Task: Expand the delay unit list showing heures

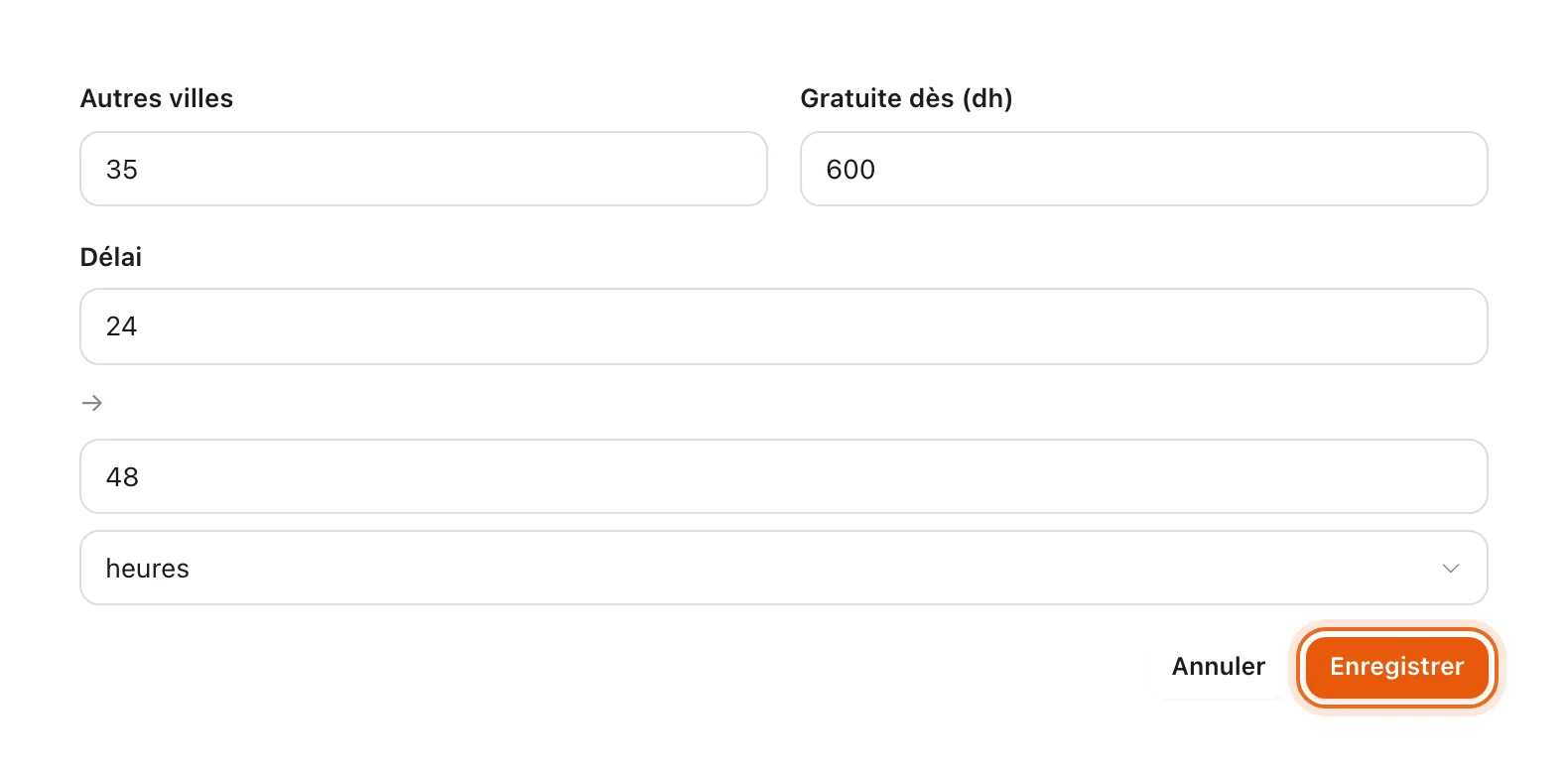Action: tap(784, 568)
